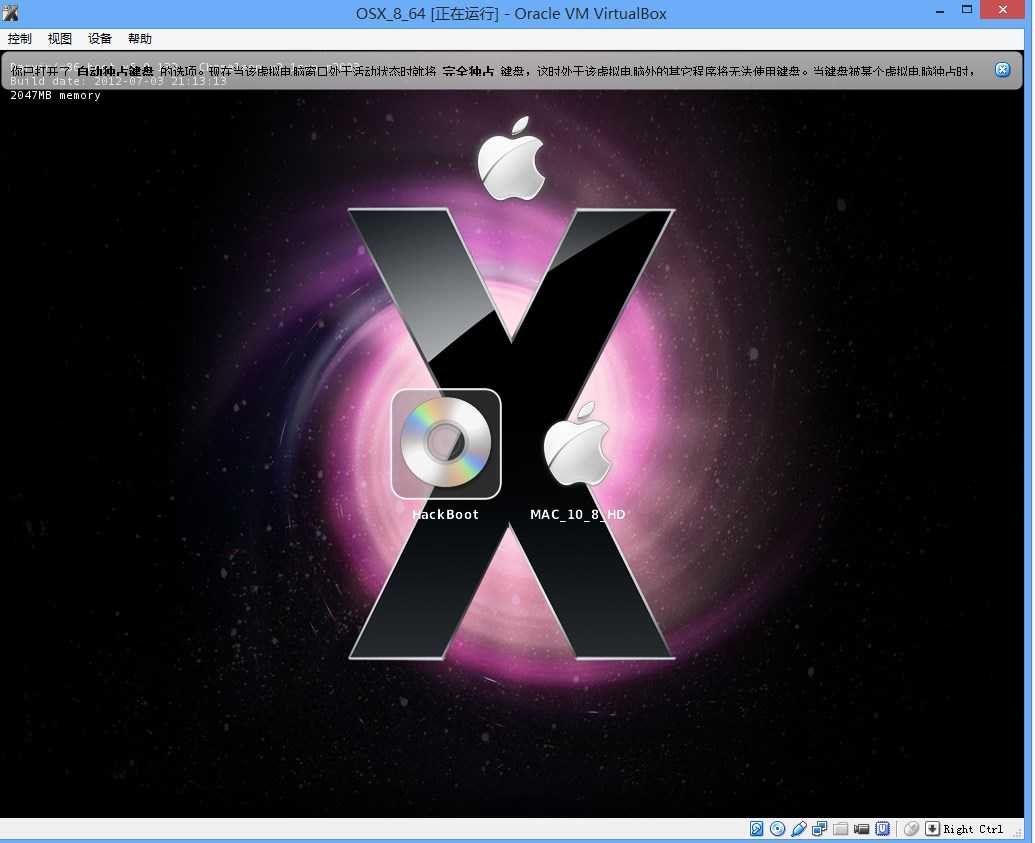Close the VirtualBox VM window
Screen dimensions: 1035x843
(x=1003, y=9)
